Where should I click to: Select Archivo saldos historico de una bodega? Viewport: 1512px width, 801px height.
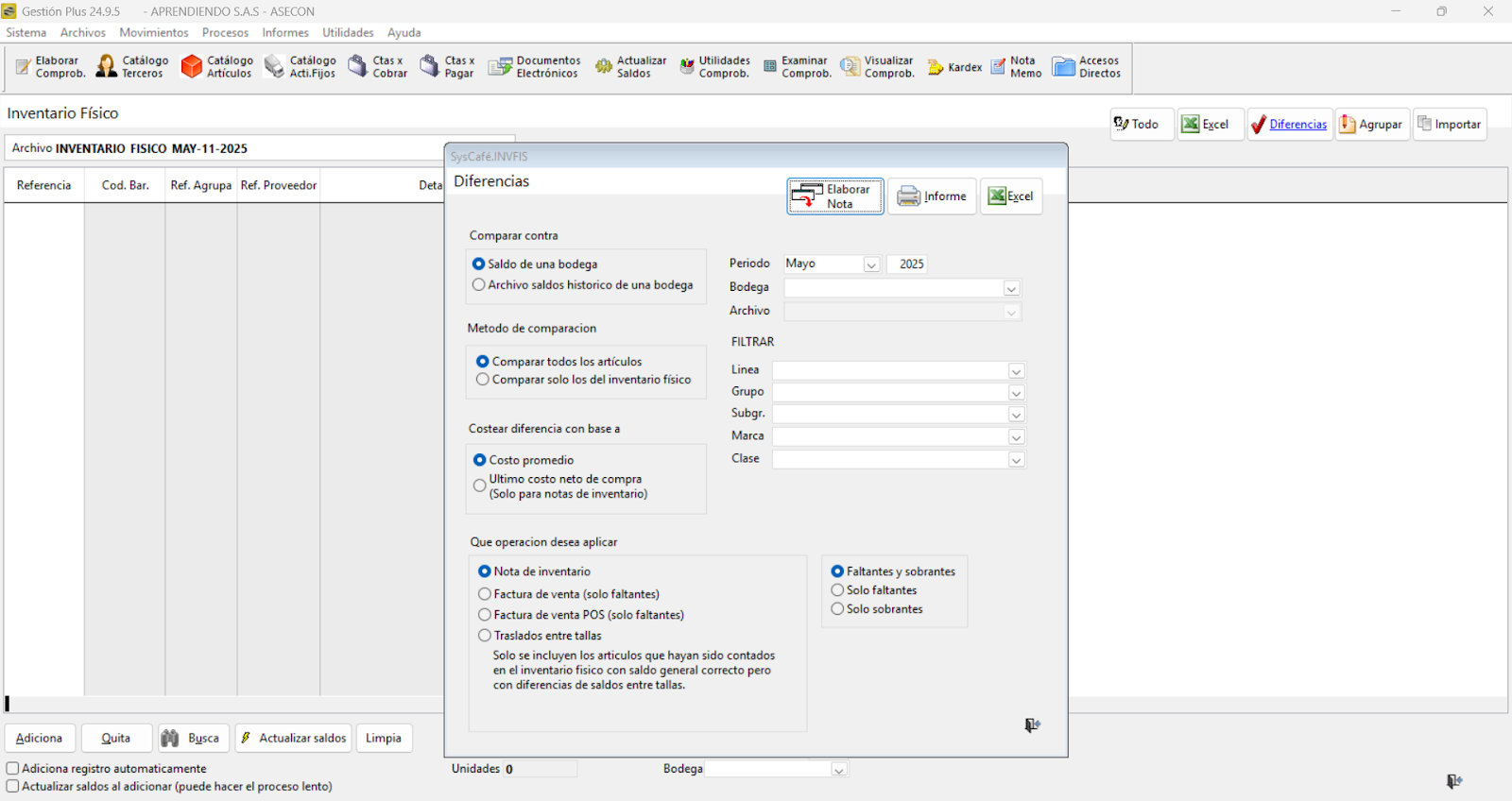click(479, 285)
